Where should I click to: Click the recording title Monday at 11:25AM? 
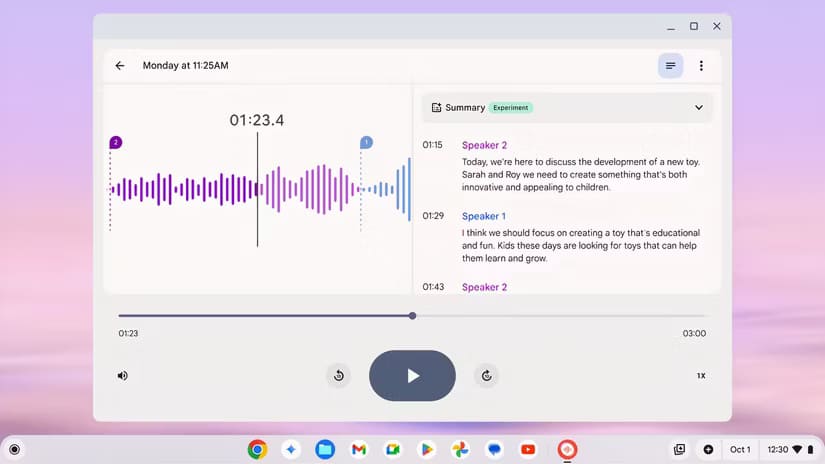point(186,66)
